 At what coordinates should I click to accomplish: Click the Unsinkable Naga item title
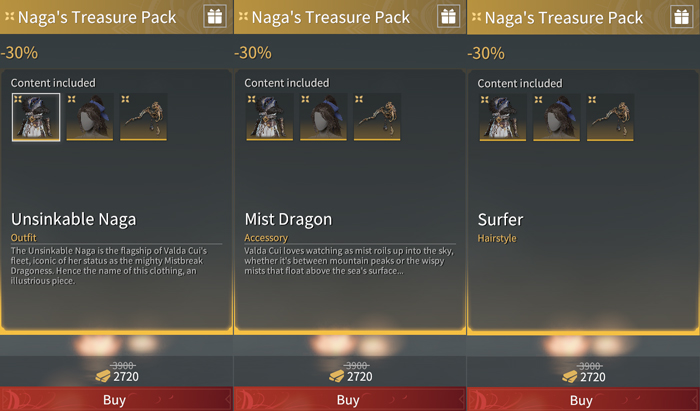pos(74,219)
